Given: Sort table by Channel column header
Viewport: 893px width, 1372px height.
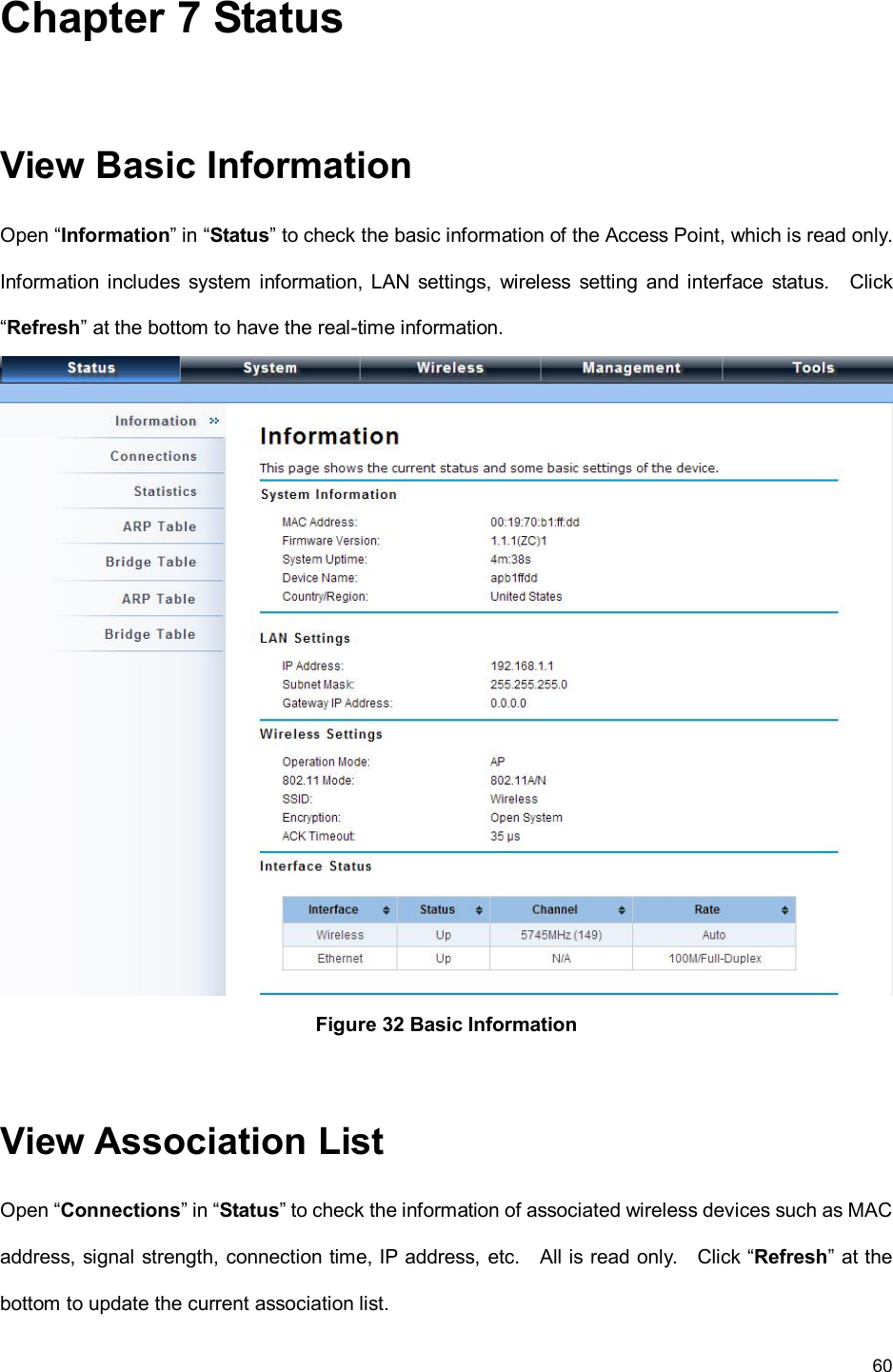Looking at the screenshot, I should coord(561,910).
